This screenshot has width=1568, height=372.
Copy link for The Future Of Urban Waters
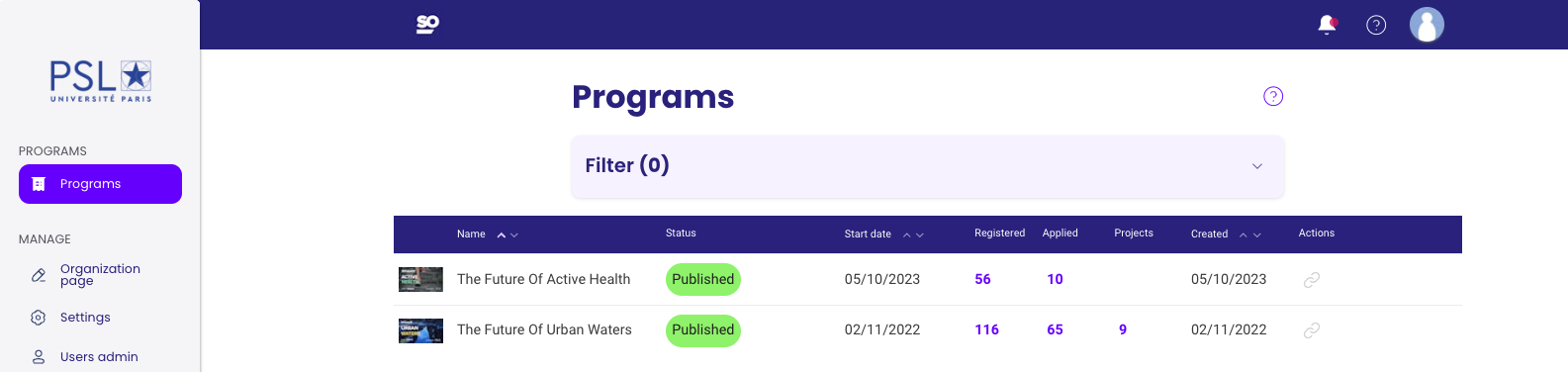[x=1312, y=330]
